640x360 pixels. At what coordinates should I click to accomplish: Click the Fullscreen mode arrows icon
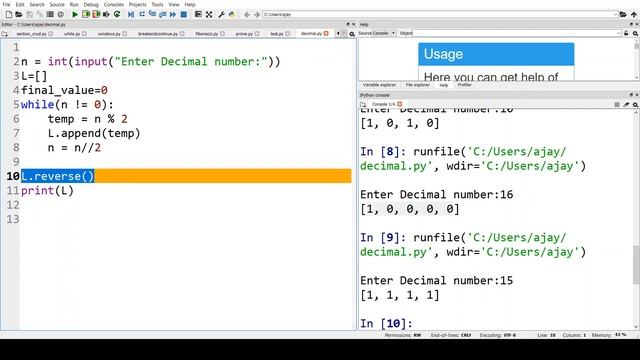(x=209, y=14)
